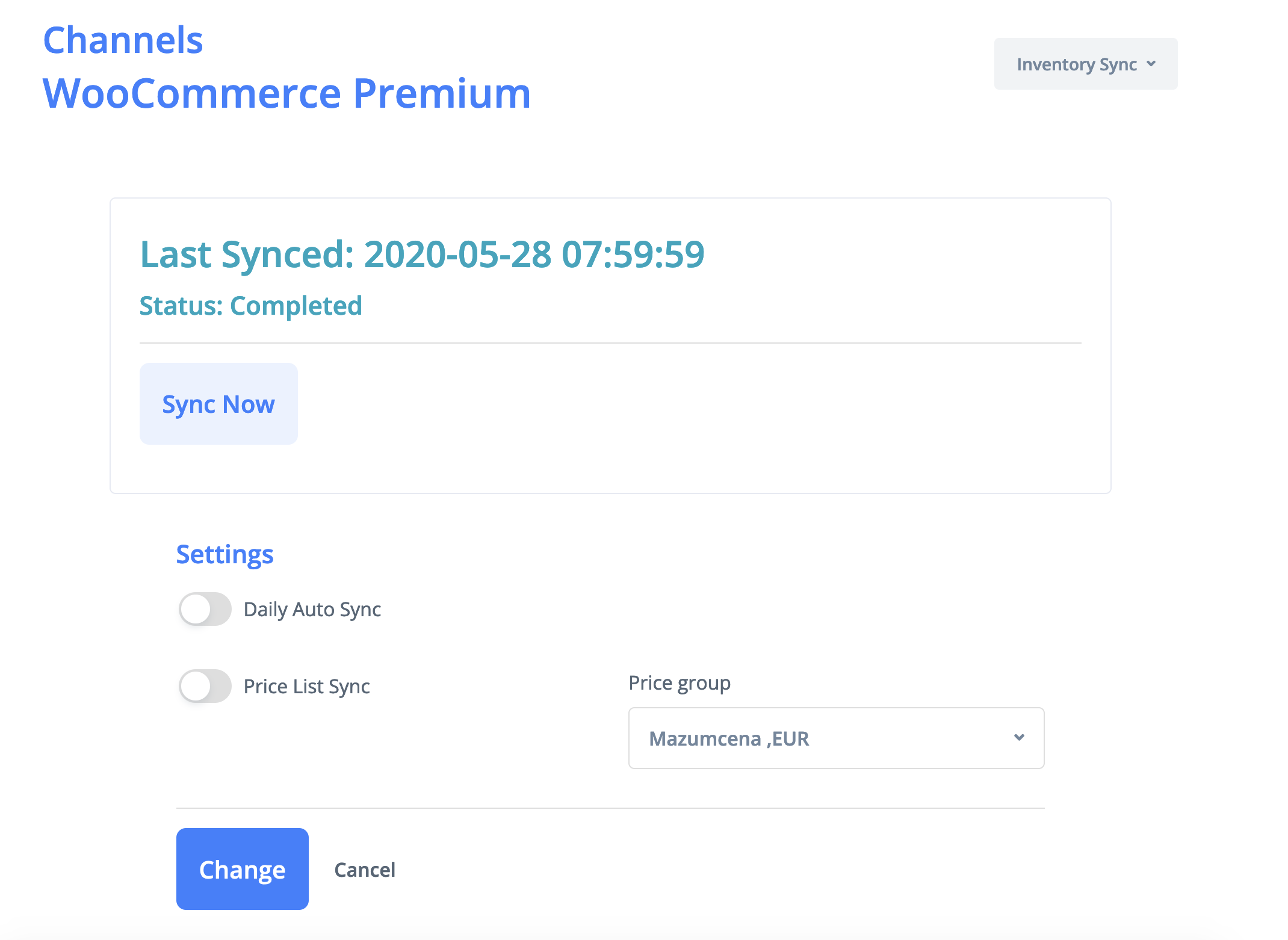
Task: Cancel the settings changes
Action: pos(365,870)
